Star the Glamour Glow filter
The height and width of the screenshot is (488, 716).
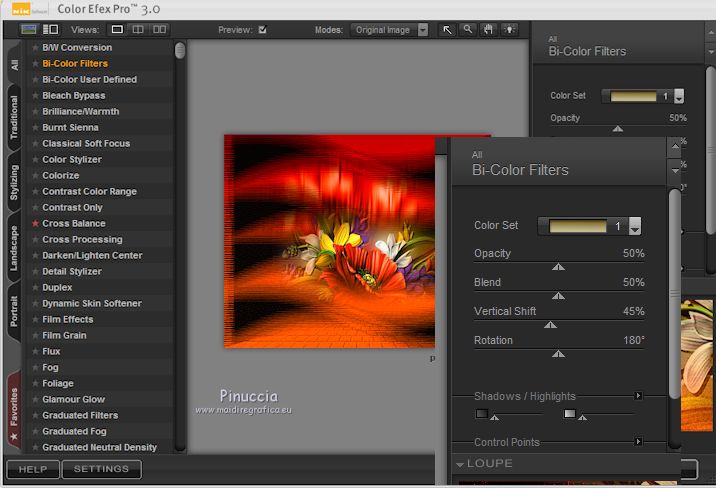[x=35, y=399]
